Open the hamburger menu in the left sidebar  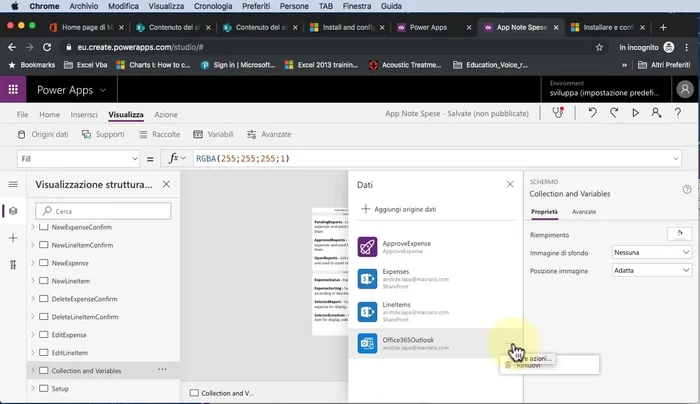coord(13,184)
